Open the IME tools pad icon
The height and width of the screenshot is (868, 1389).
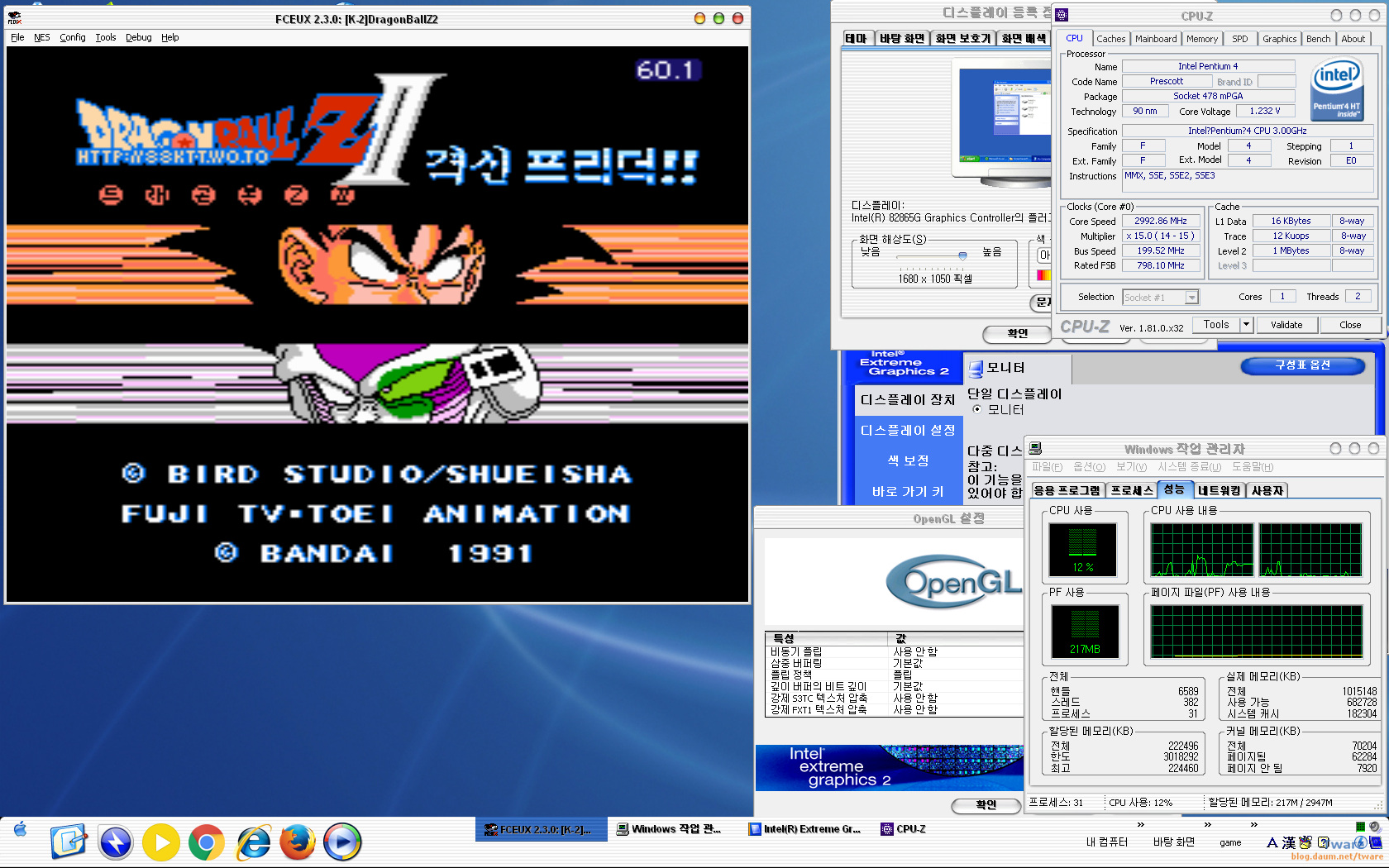(1305, 842)
